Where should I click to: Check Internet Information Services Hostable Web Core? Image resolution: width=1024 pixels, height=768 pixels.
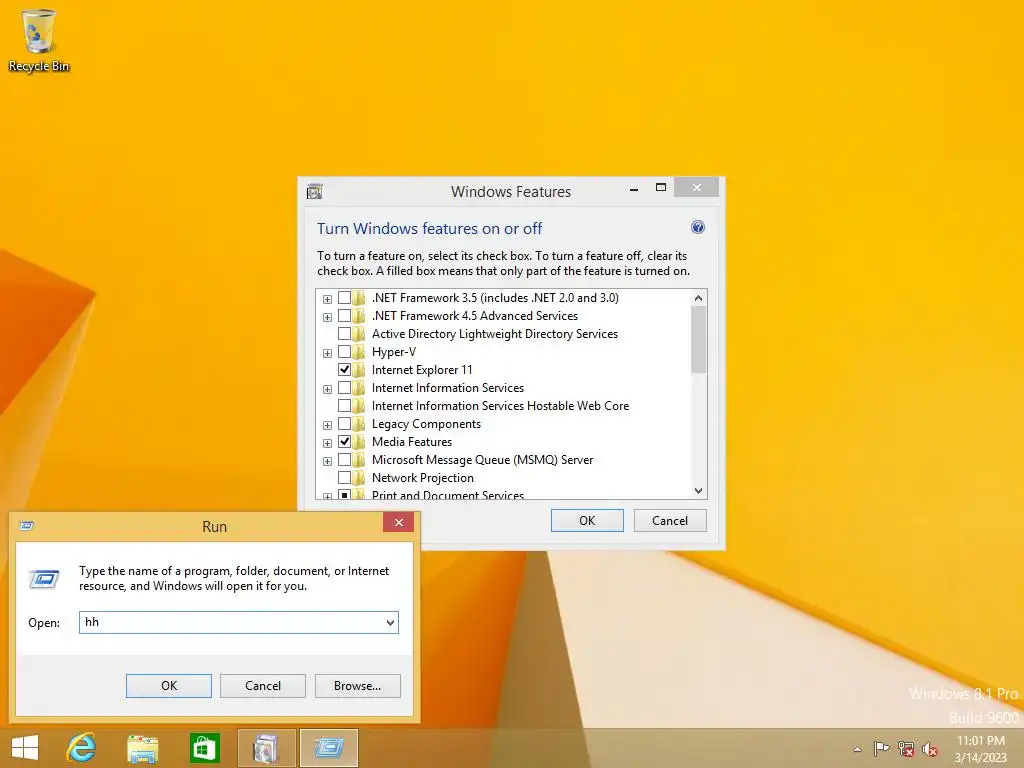coord(344,406)
